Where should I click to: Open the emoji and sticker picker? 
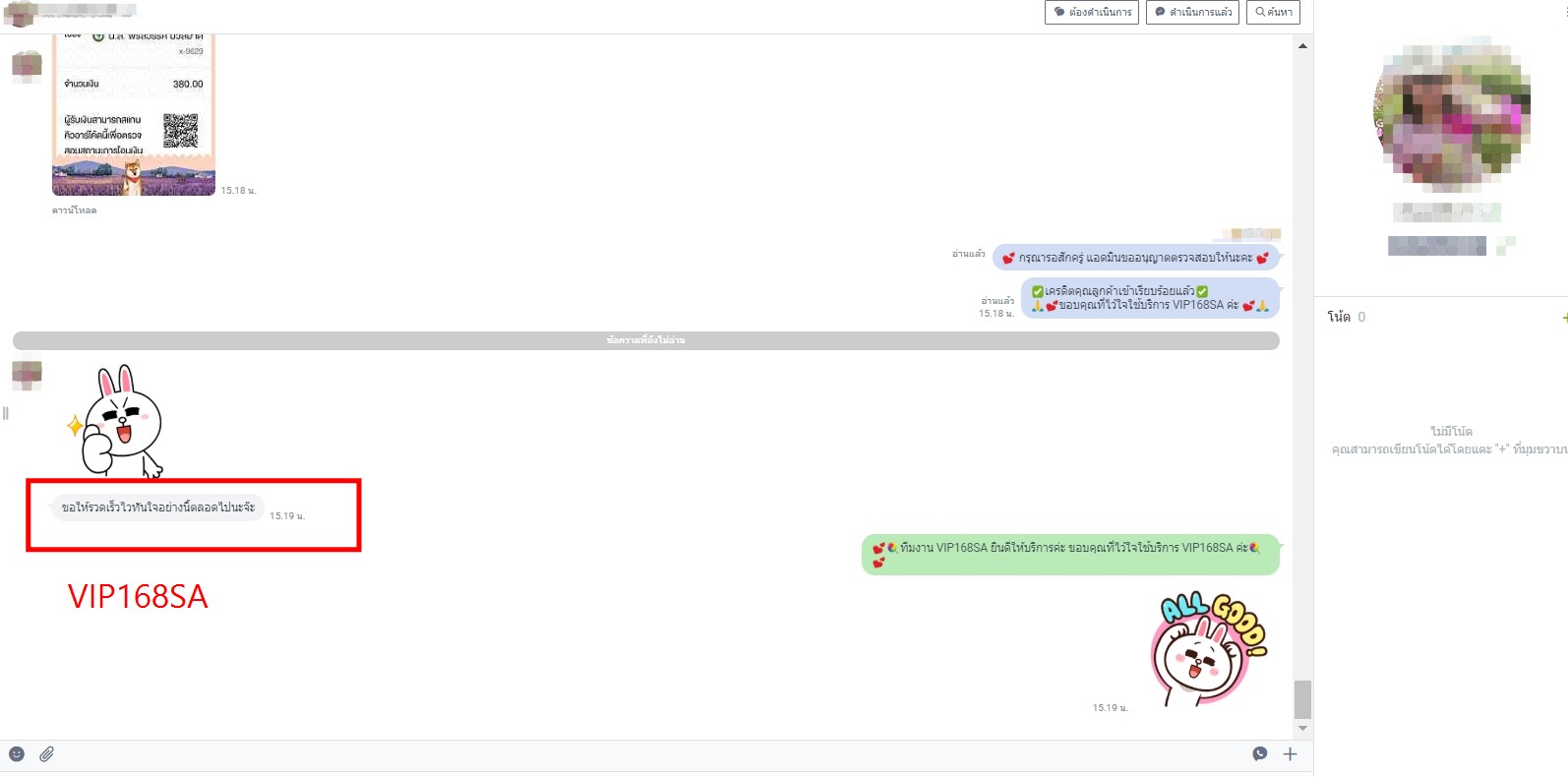tap(17, 754)
